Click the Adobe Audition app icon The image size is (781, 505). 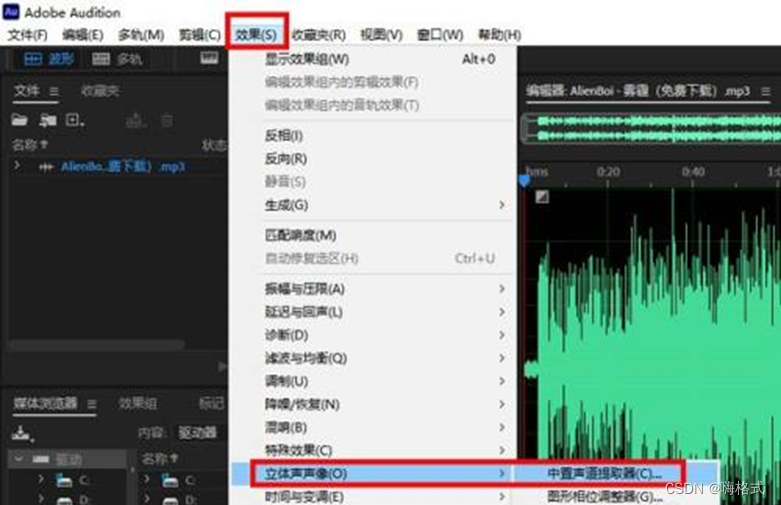(x=11, y=11)
